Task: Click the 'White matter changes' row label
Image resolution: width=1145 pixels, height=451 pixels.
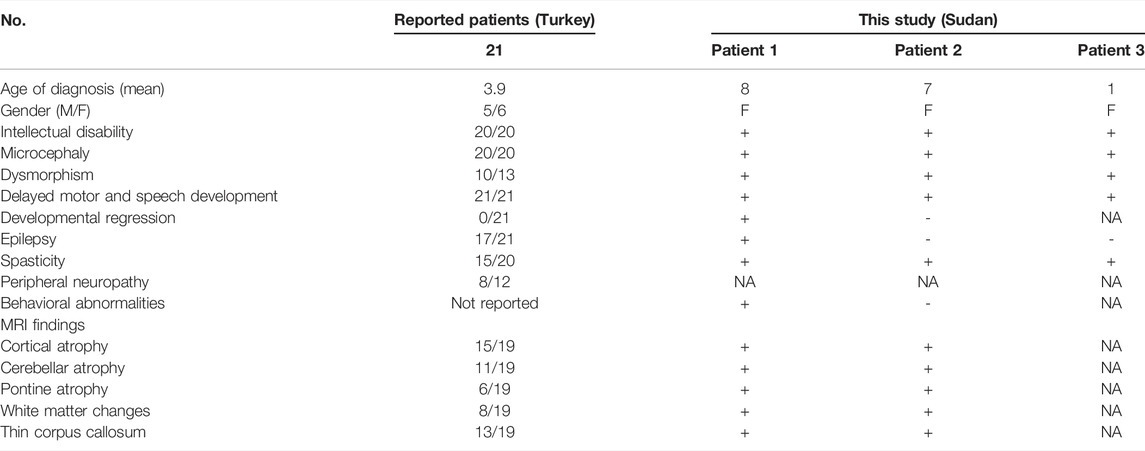Action: [75, 410]
